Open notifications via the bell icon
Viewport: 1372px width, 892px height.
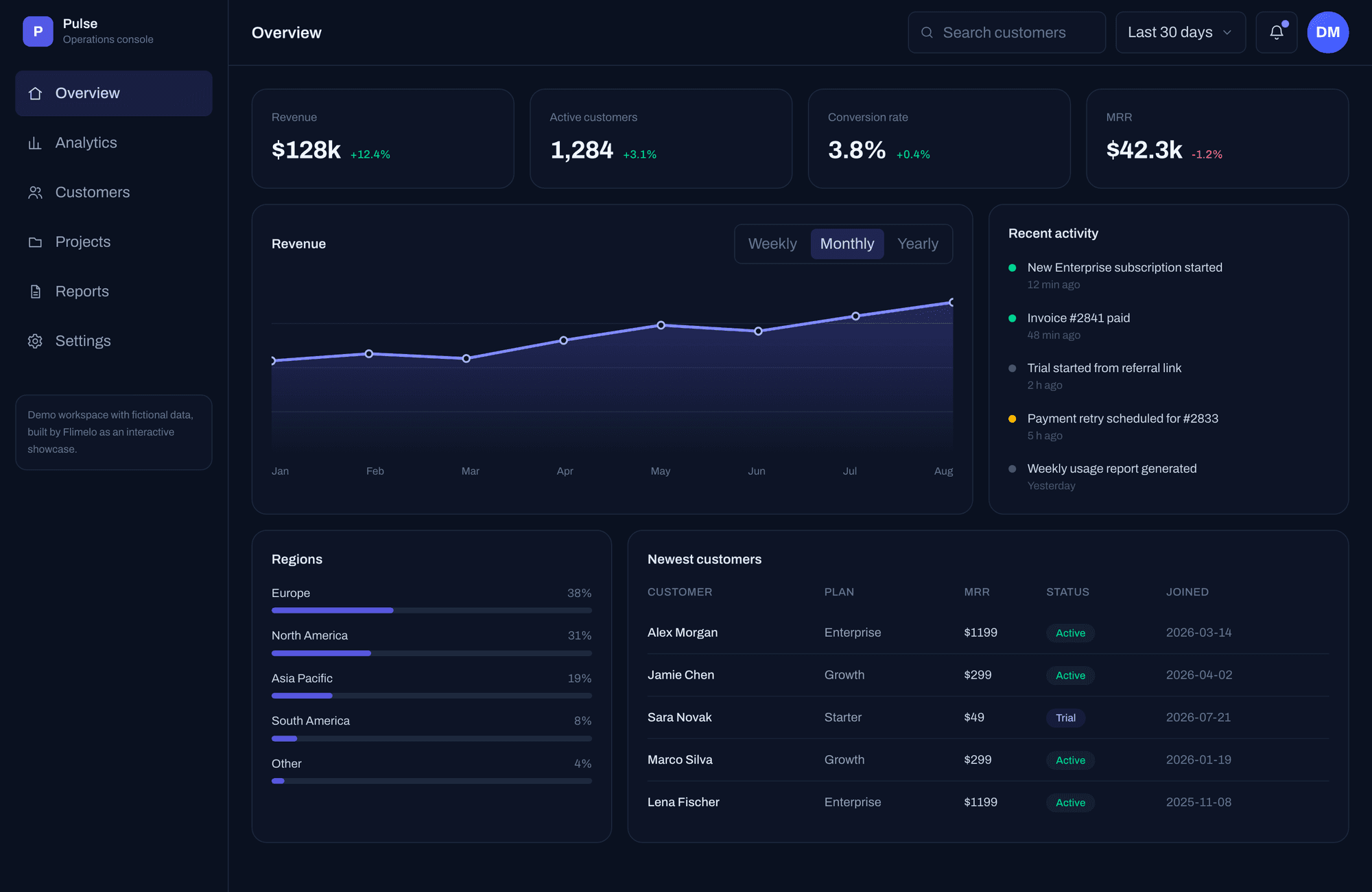click(1277, 32)
